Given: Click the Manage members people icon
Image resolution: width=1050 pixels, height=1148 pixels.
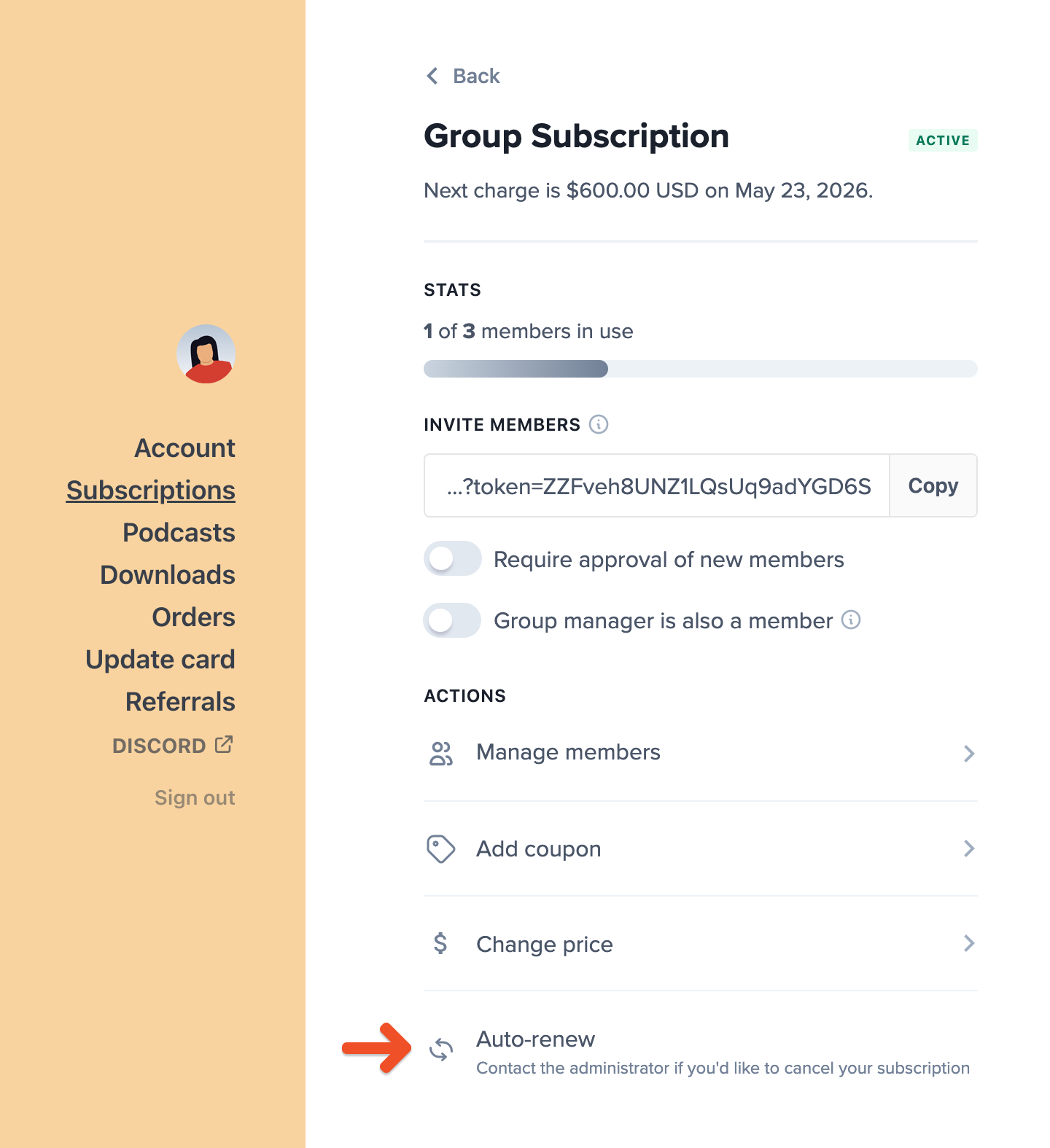Looking at the screenshot, I should (x=441, y=753).
